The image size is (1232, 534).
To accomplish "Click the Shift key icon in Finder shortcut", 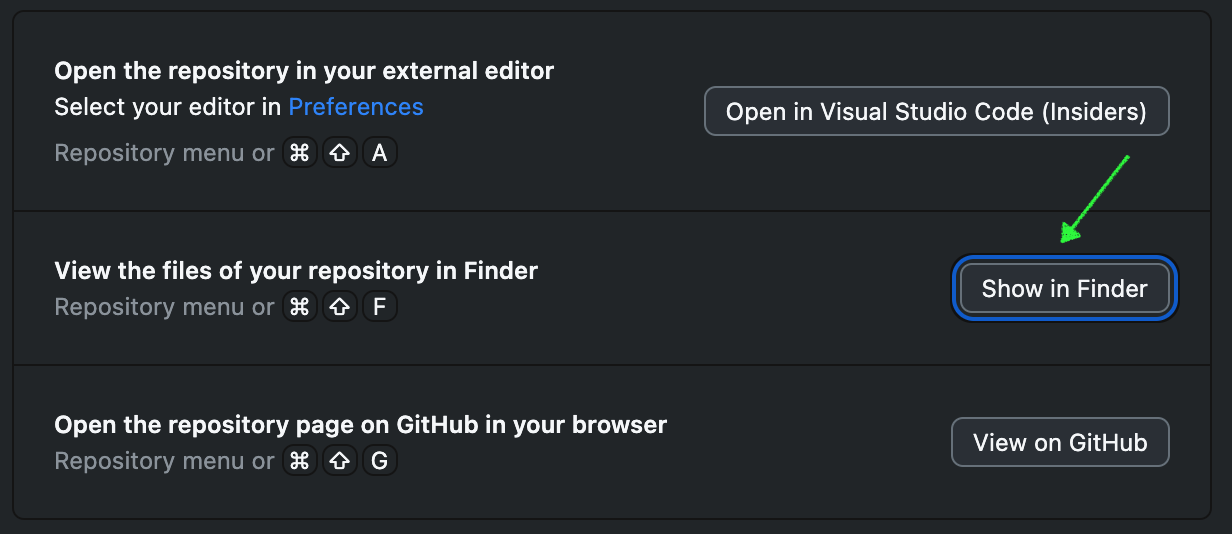I will click(339, 307).
